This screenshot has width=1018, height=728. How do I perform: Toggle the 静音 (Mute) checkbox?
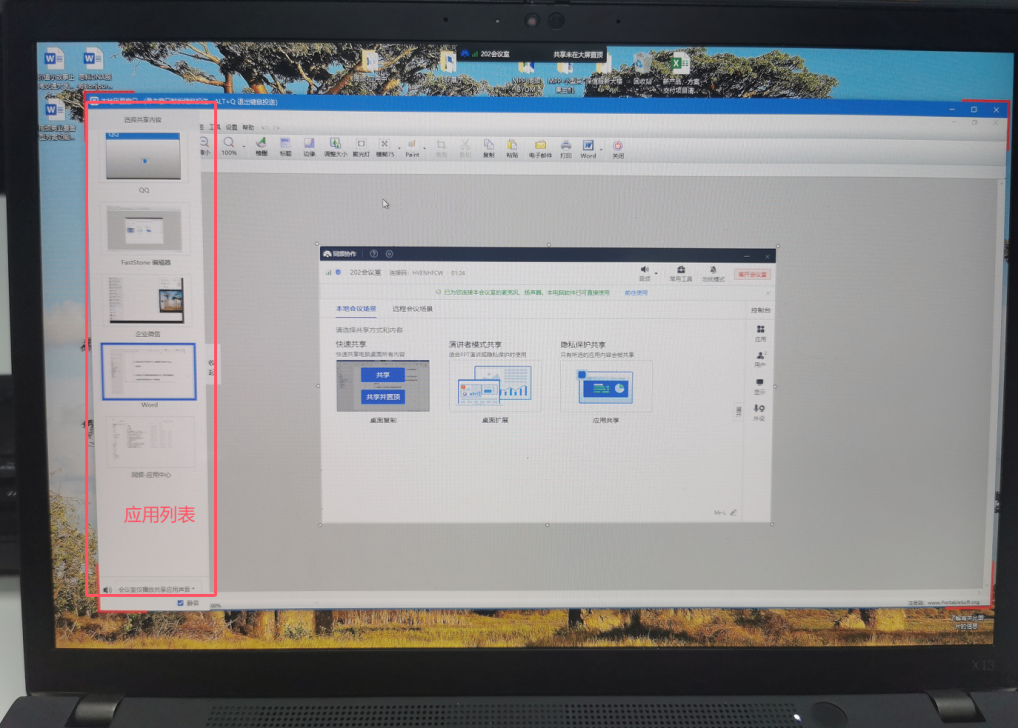(181, 603)
